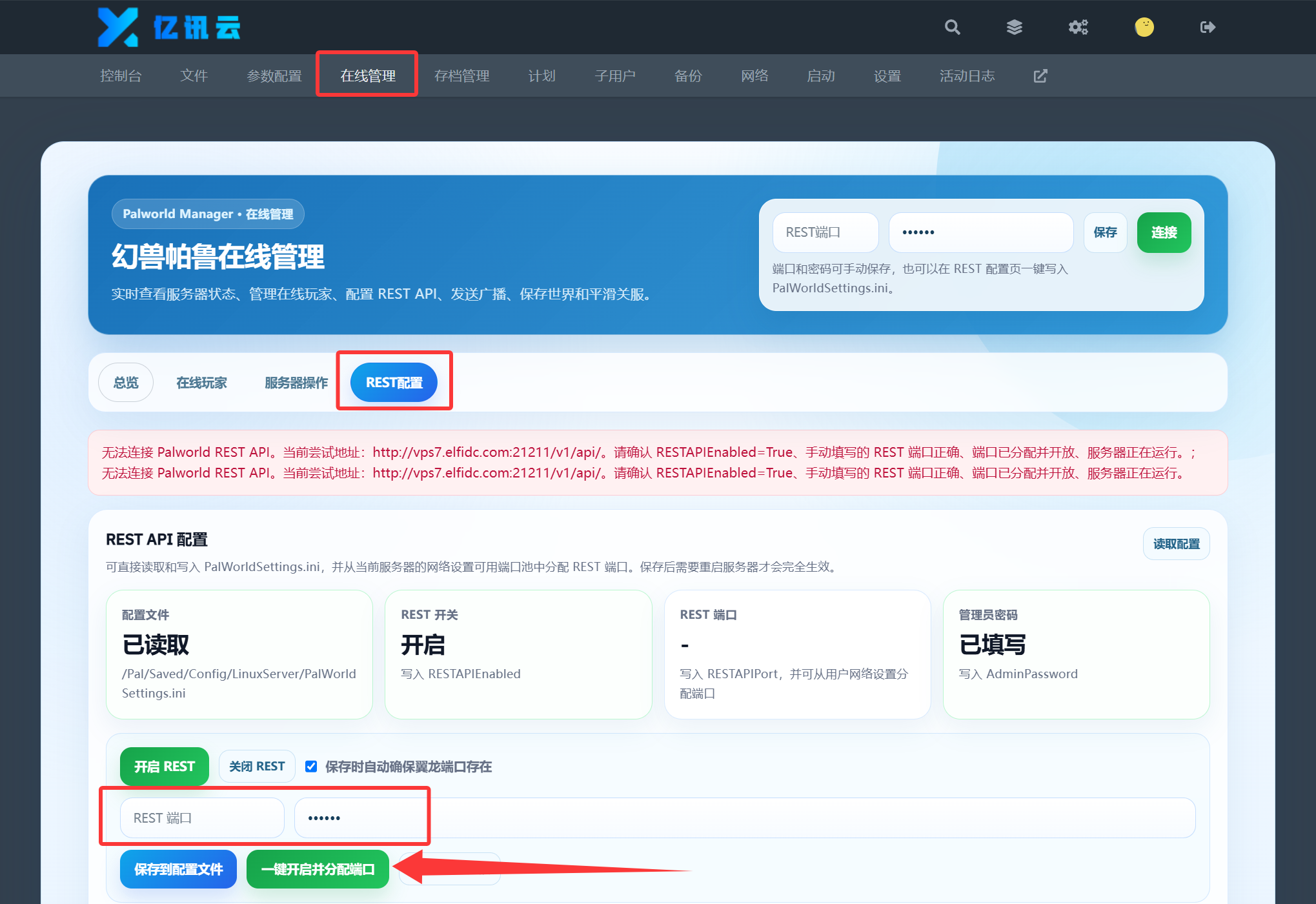Open the 设置 nav tab
Viewport: 1316px width, 904px height.
pos(887,76)
